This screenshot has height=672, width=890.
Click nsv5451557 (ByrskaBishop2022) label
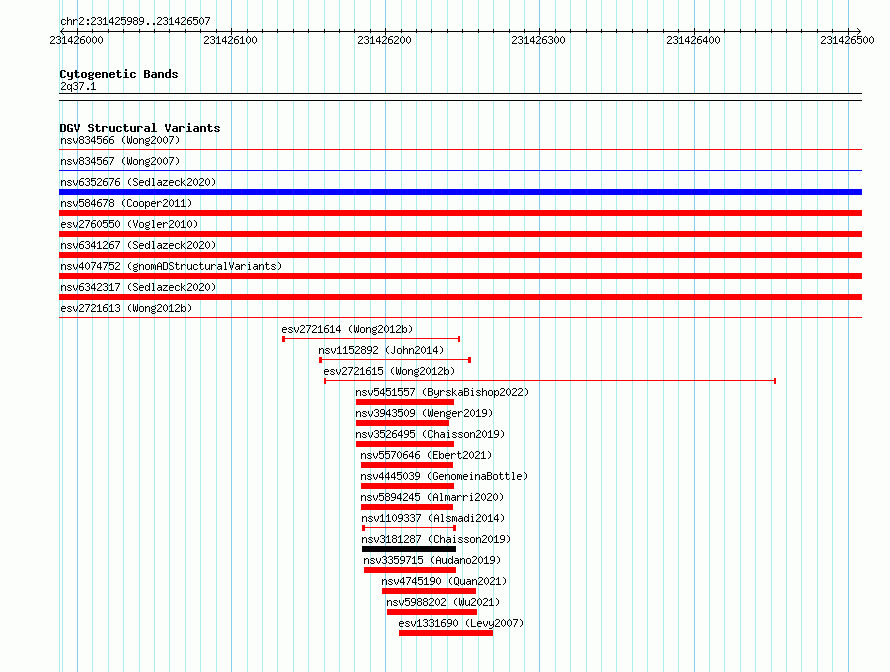coord(442,392)
